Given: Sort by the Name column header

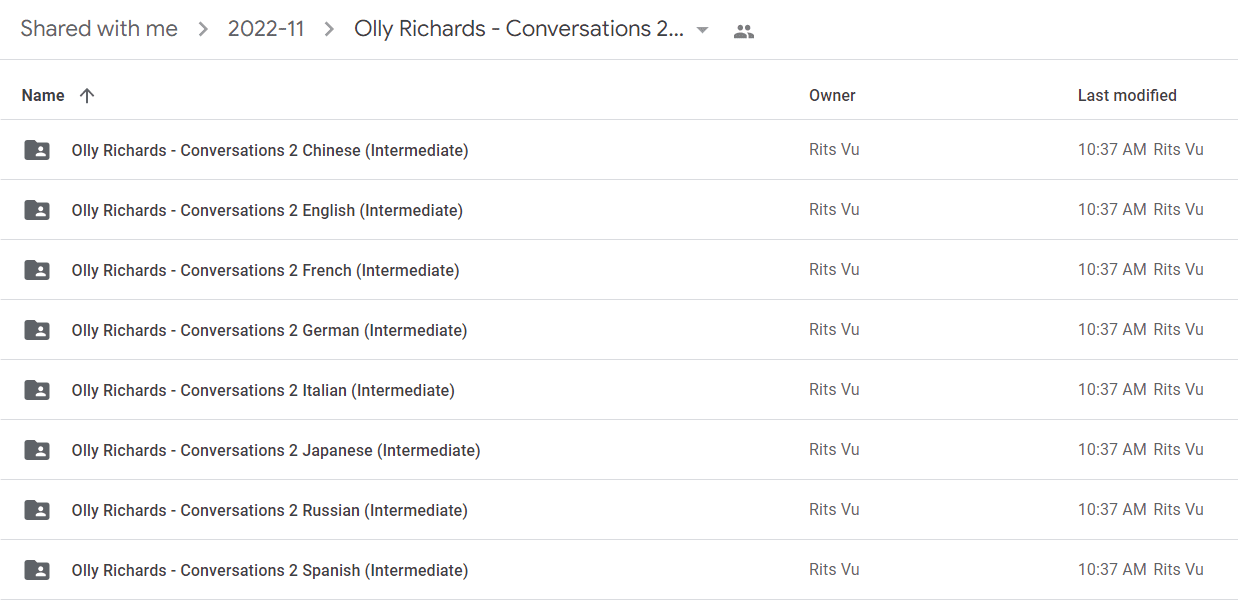Looking at the screenshot, I should (x=43, y=96).
